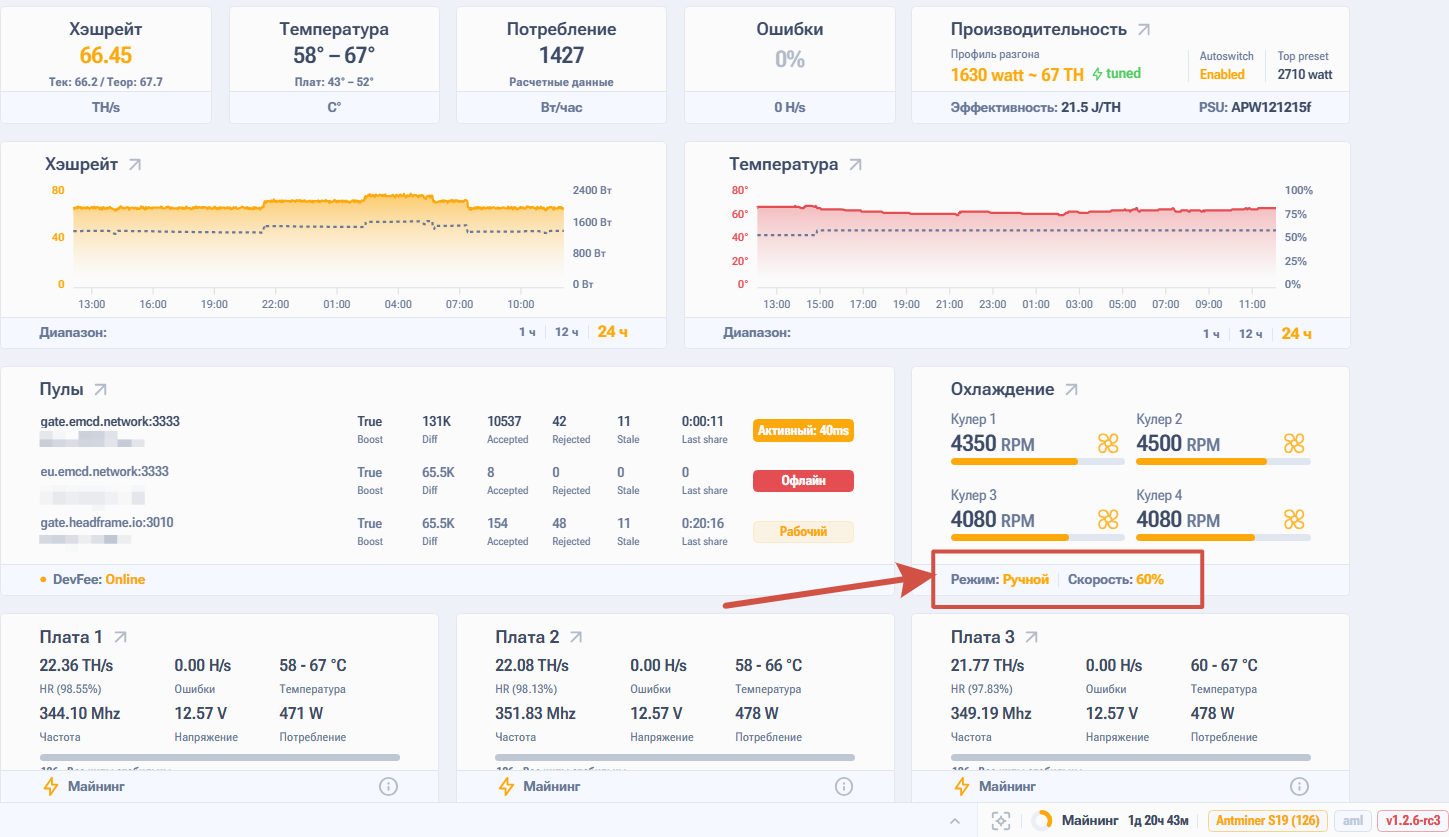Image resolution: width=1449 pixels, height=837 pixels.
Task: Click the fan icon for Кулер 2
Action: [1294, 443]
